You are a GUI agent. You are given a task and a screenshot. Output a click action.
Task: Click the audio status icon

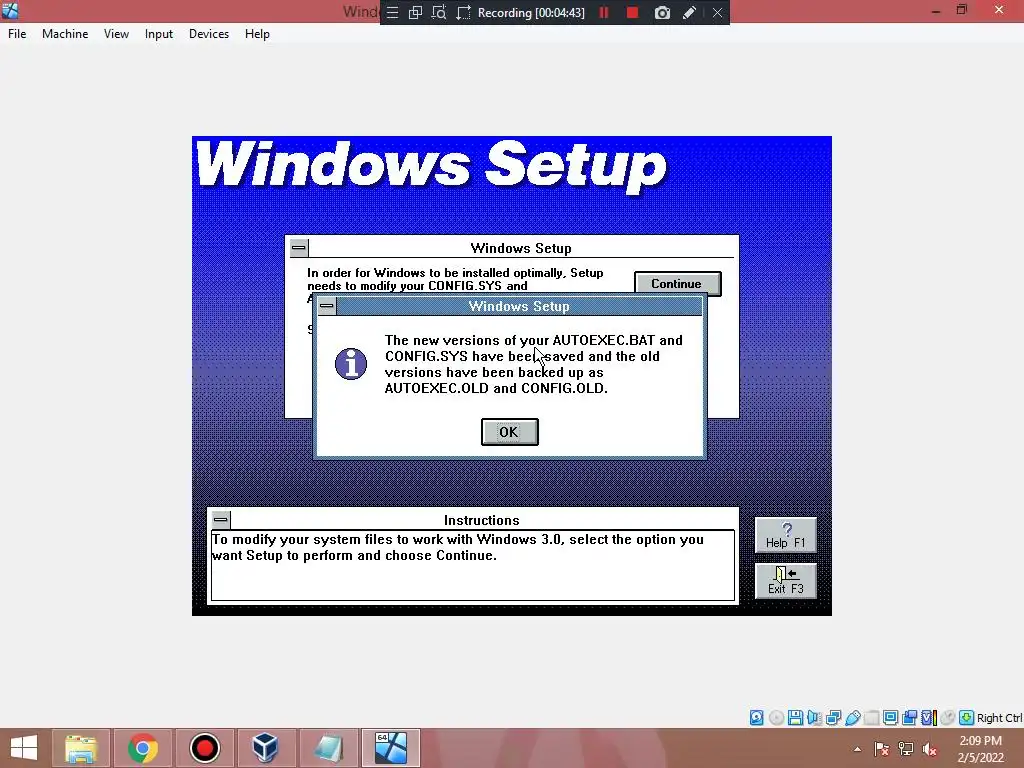coord(814,718)
